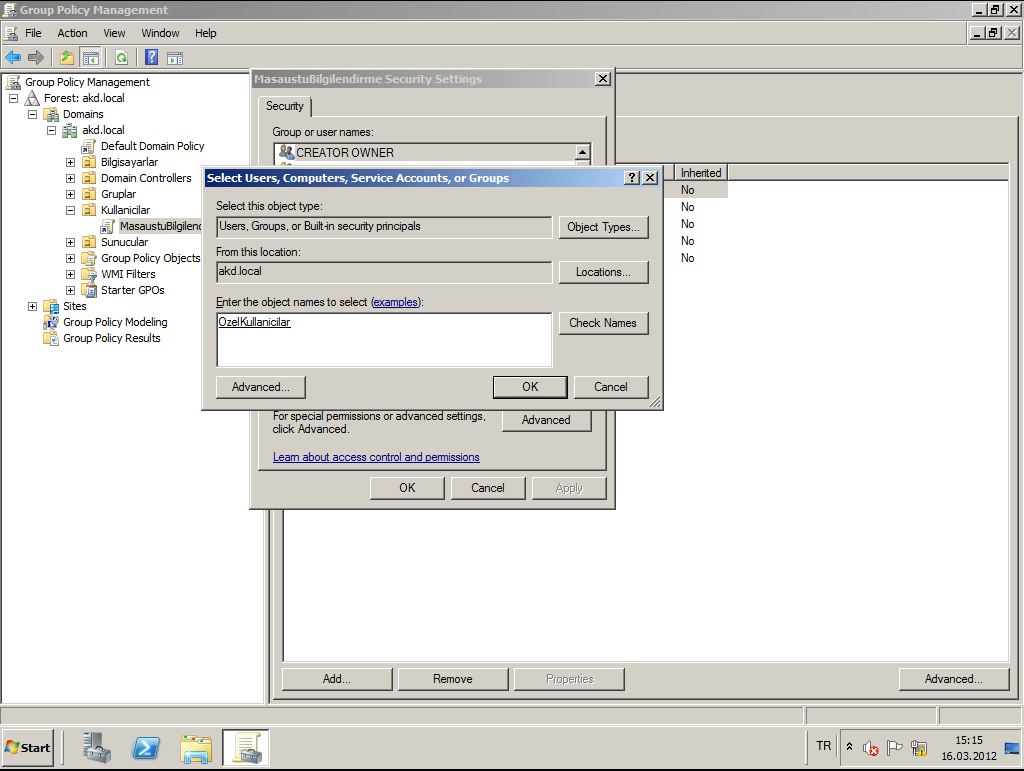Viewport: 1024px width, 771px height.
Task: Click the Default Domain Policy GPO icon
Action: coord(89,146)
